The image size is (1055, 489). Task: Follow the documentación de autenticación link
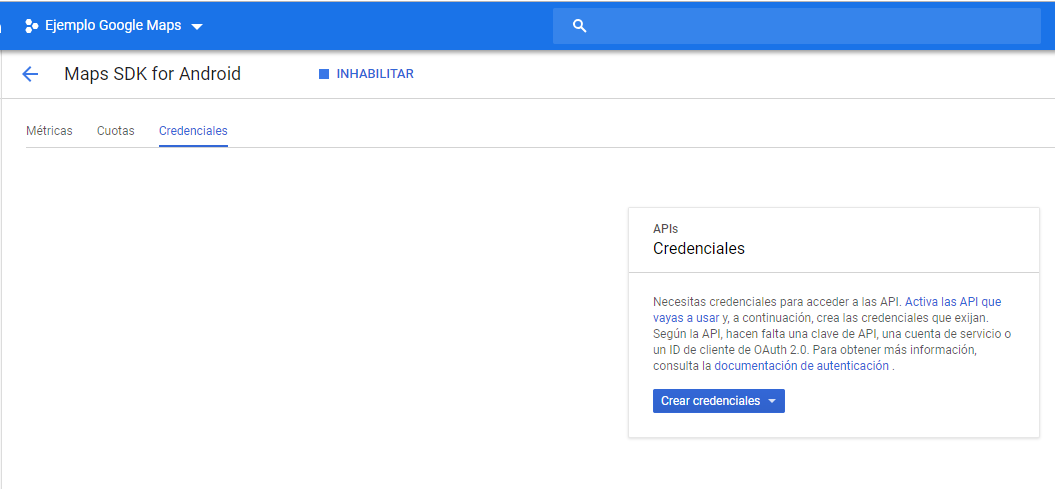tap(801, 366)
